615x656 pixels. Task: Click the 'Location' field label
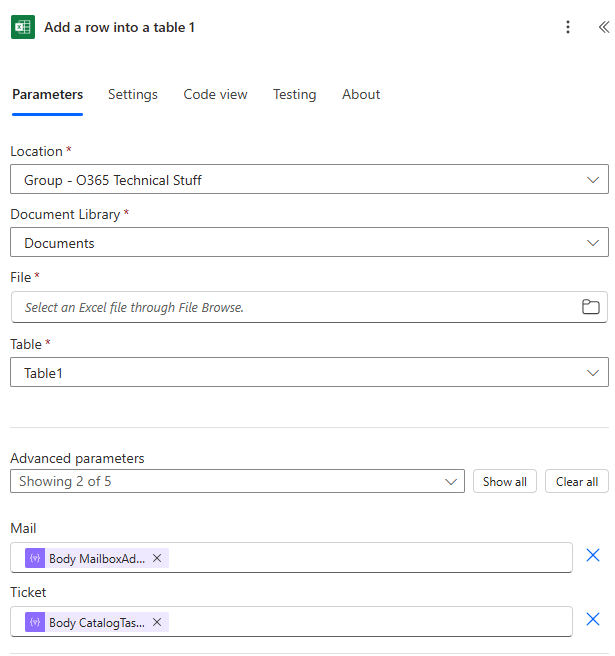36,151
